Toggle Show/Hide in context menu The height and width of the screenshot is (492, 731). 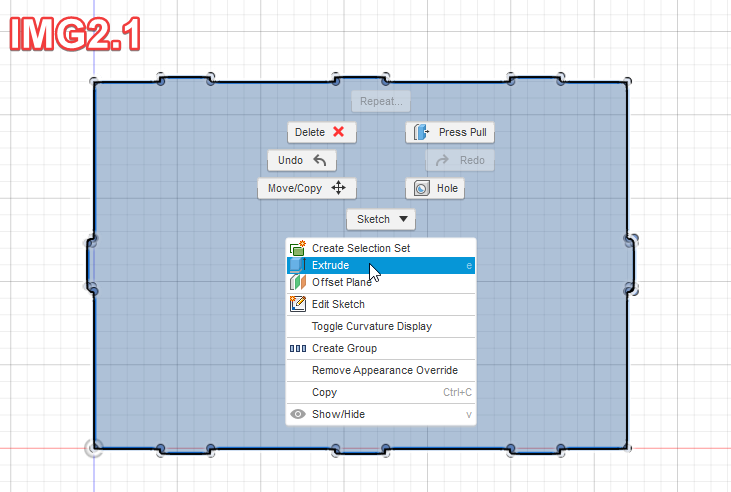click(x=381, y=414)
